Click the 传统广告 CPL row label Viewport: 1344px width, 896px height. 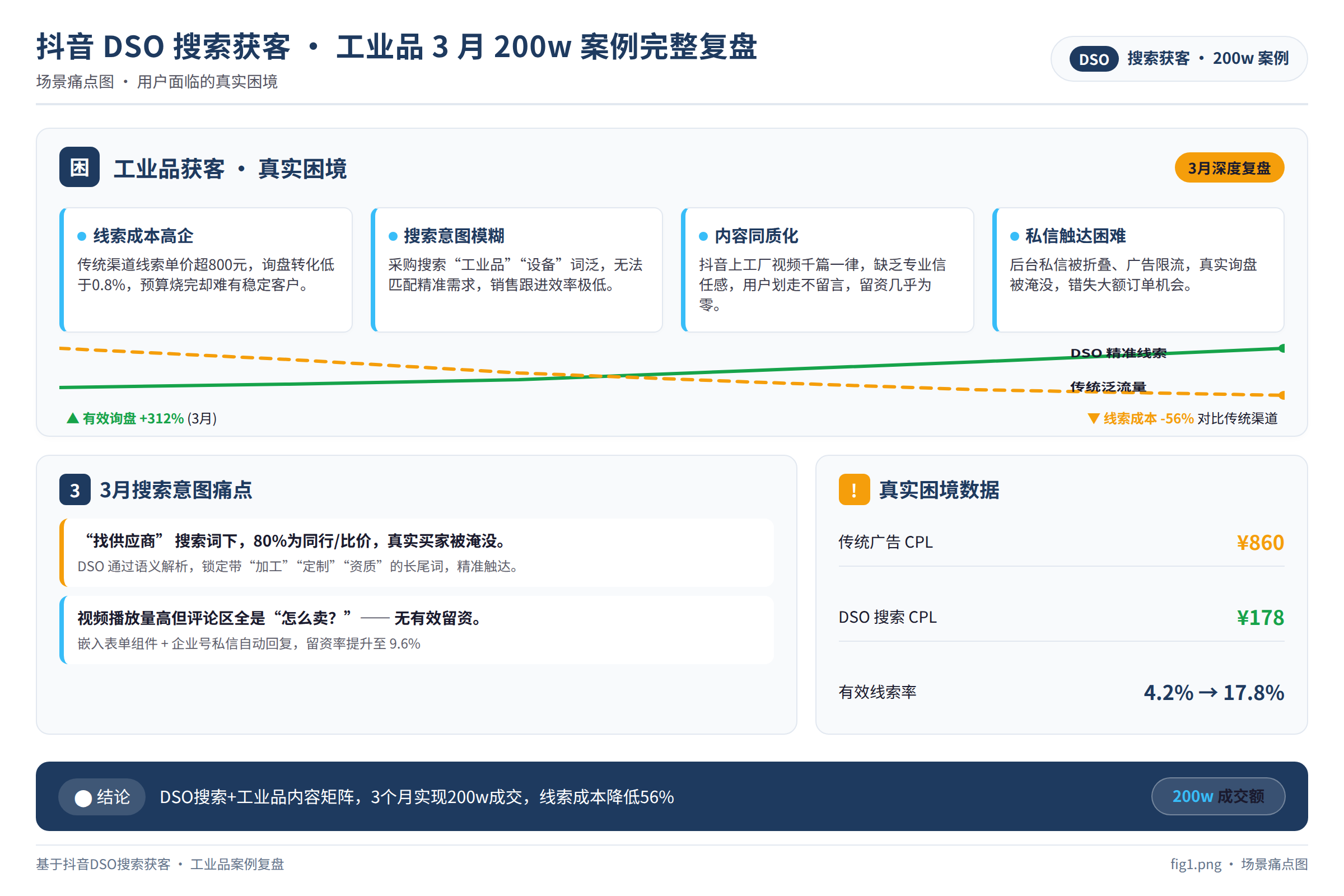[885, 542]
